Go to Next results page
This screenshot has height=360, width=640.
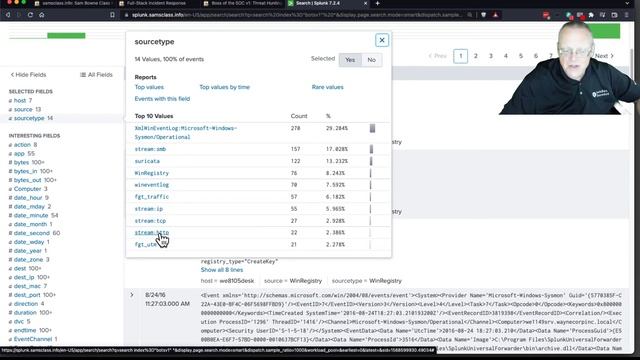[x=604, y=56]
